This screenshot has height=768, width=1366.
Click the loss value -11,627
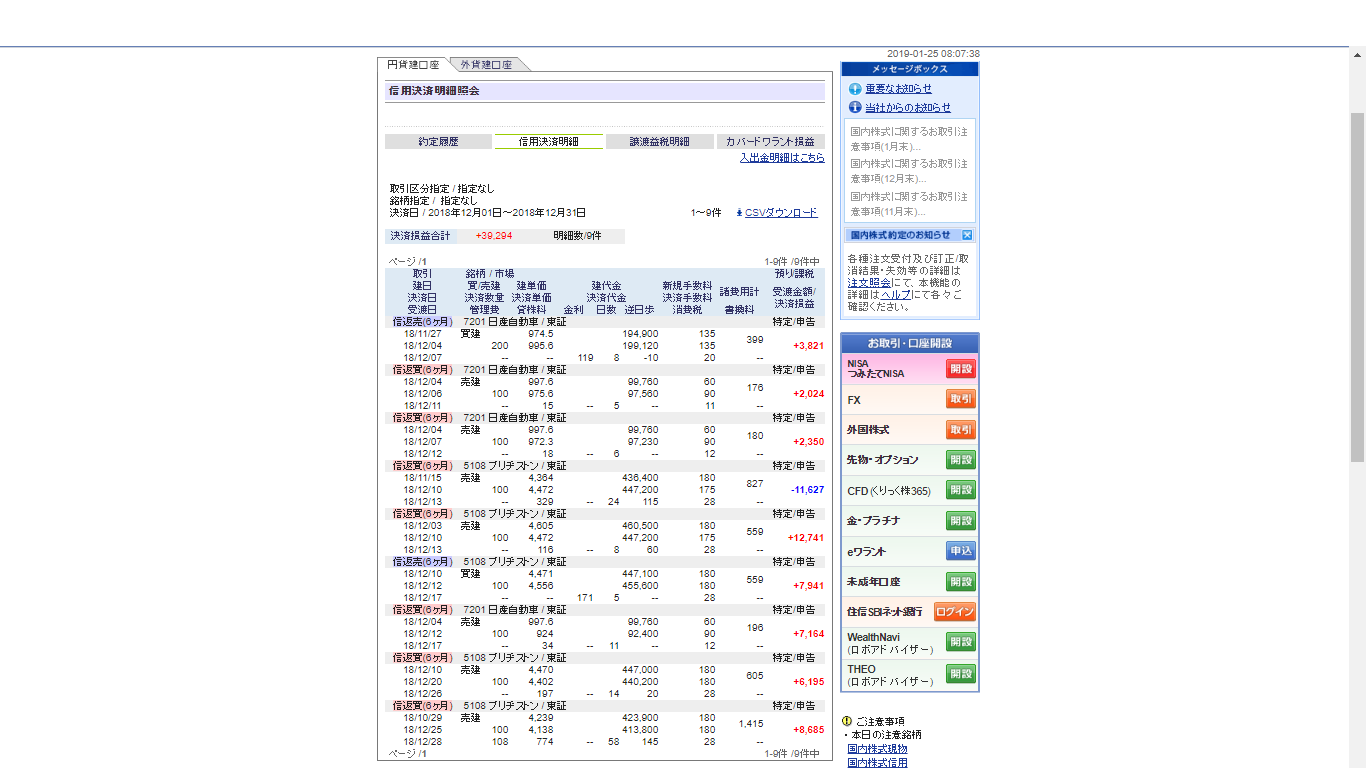[807, 490]
